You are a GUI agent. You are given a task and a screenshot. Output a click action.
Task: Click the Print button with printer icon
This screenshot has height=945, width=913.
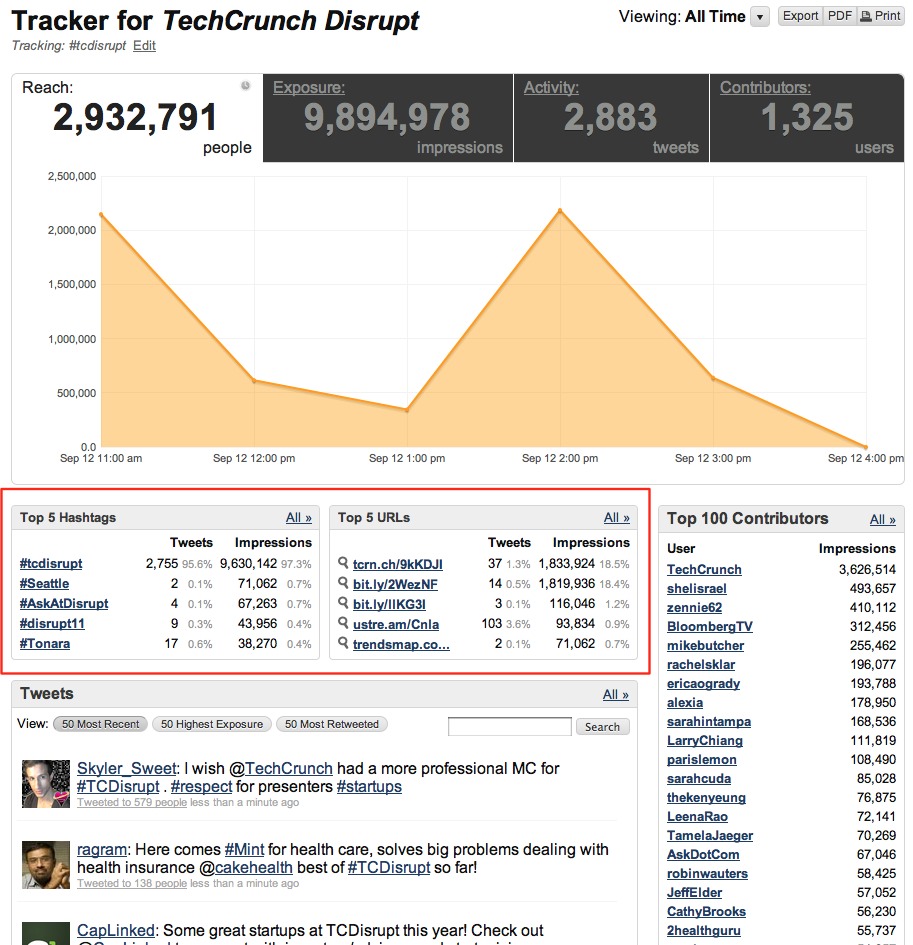pyautogui.click(x=880, y=16)
